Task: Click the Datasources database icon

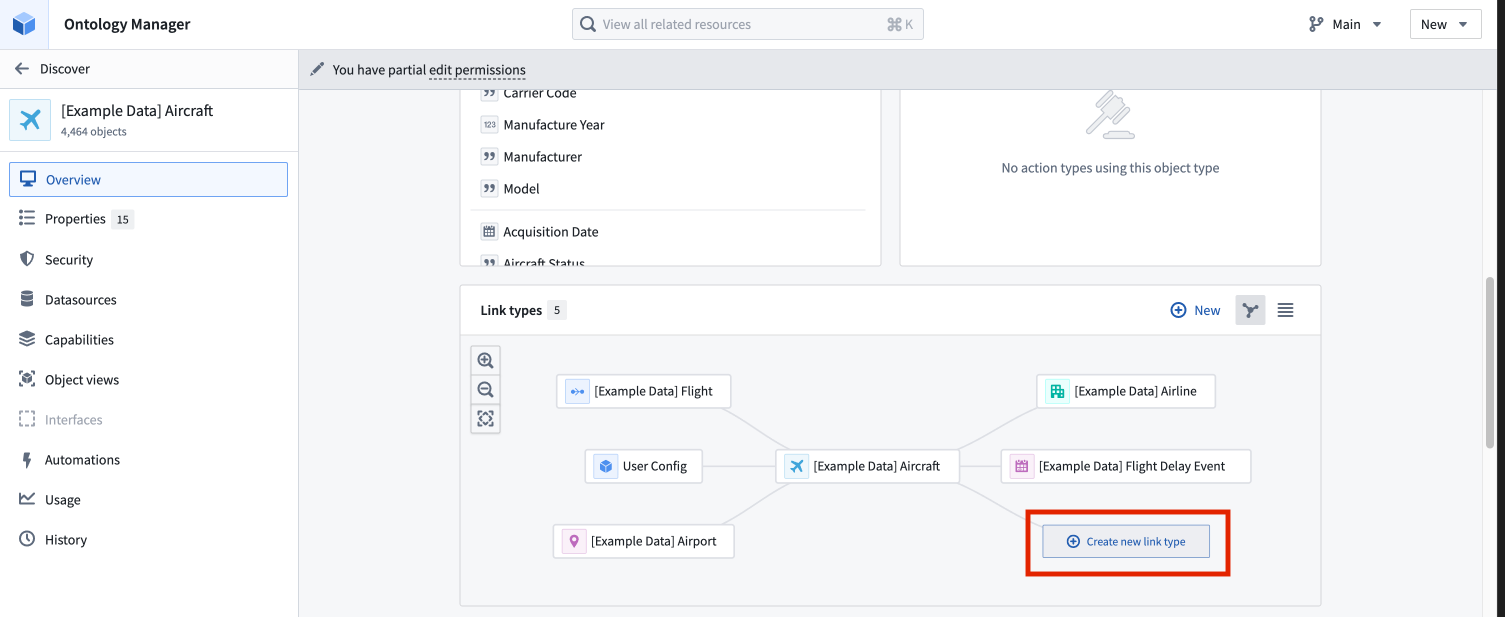Action: (x=27, y=299)
